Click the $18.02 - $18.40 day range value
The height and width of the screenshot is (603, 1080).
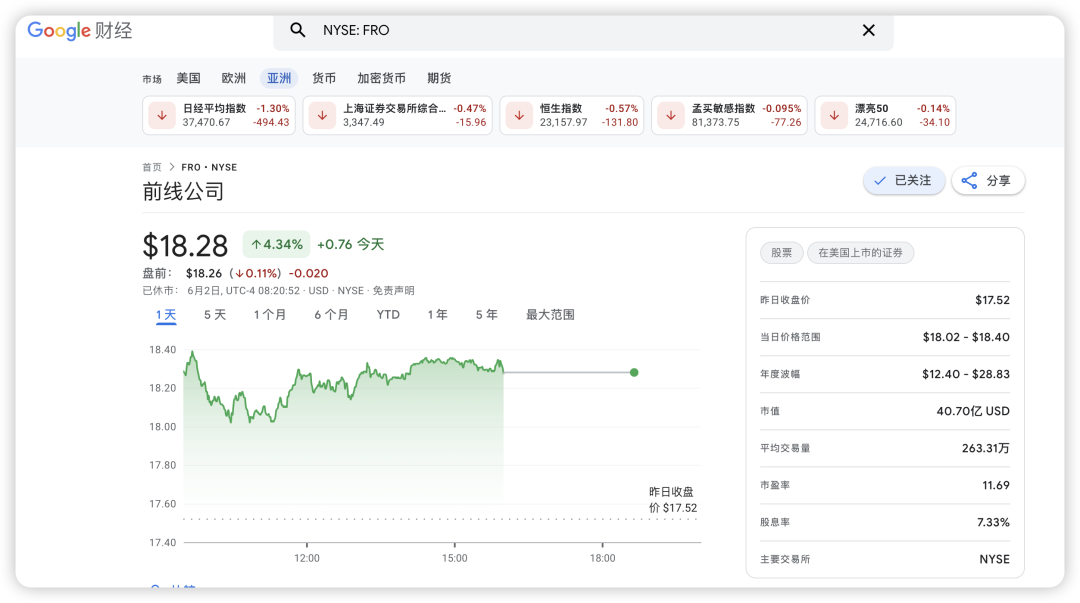coord(966,338)
